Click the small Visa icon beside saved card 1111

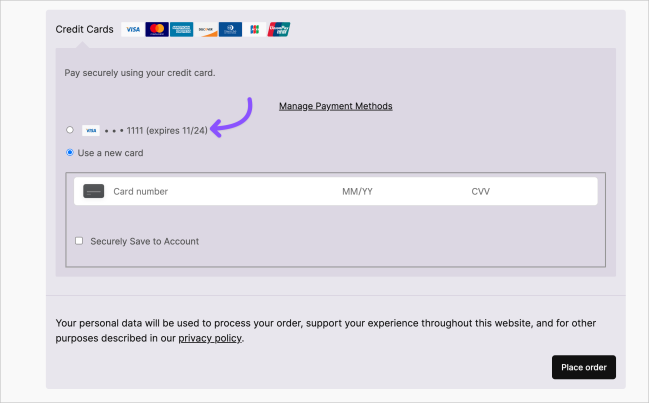(90, 130)
